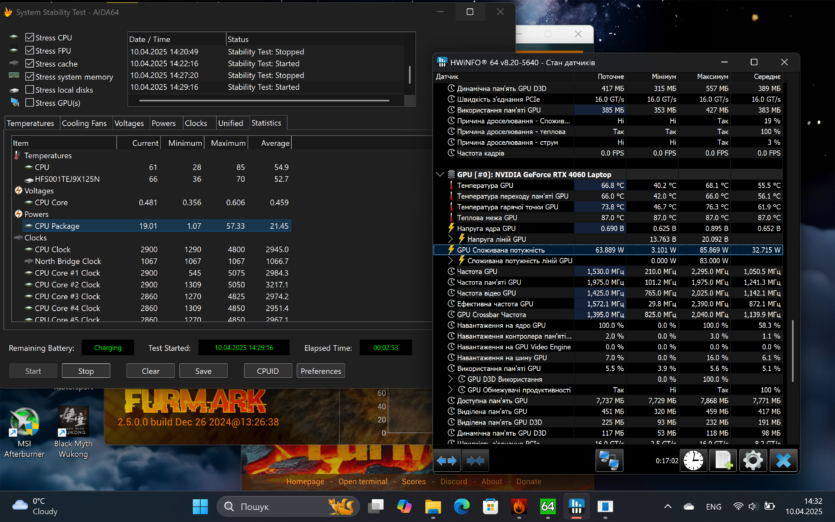Click the AIDA64 log horizontal scrollbar
The height and width of the screenshot is (522, 835).
(264, 100)
